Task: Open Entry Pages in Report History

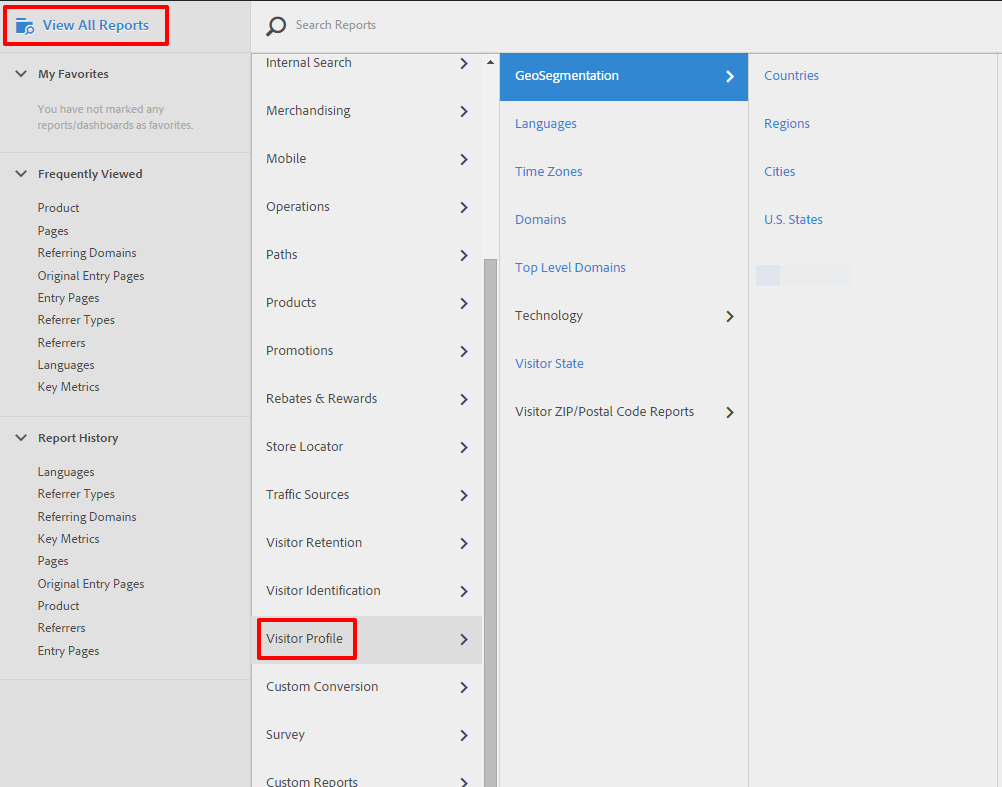Action: coord(68,651)
